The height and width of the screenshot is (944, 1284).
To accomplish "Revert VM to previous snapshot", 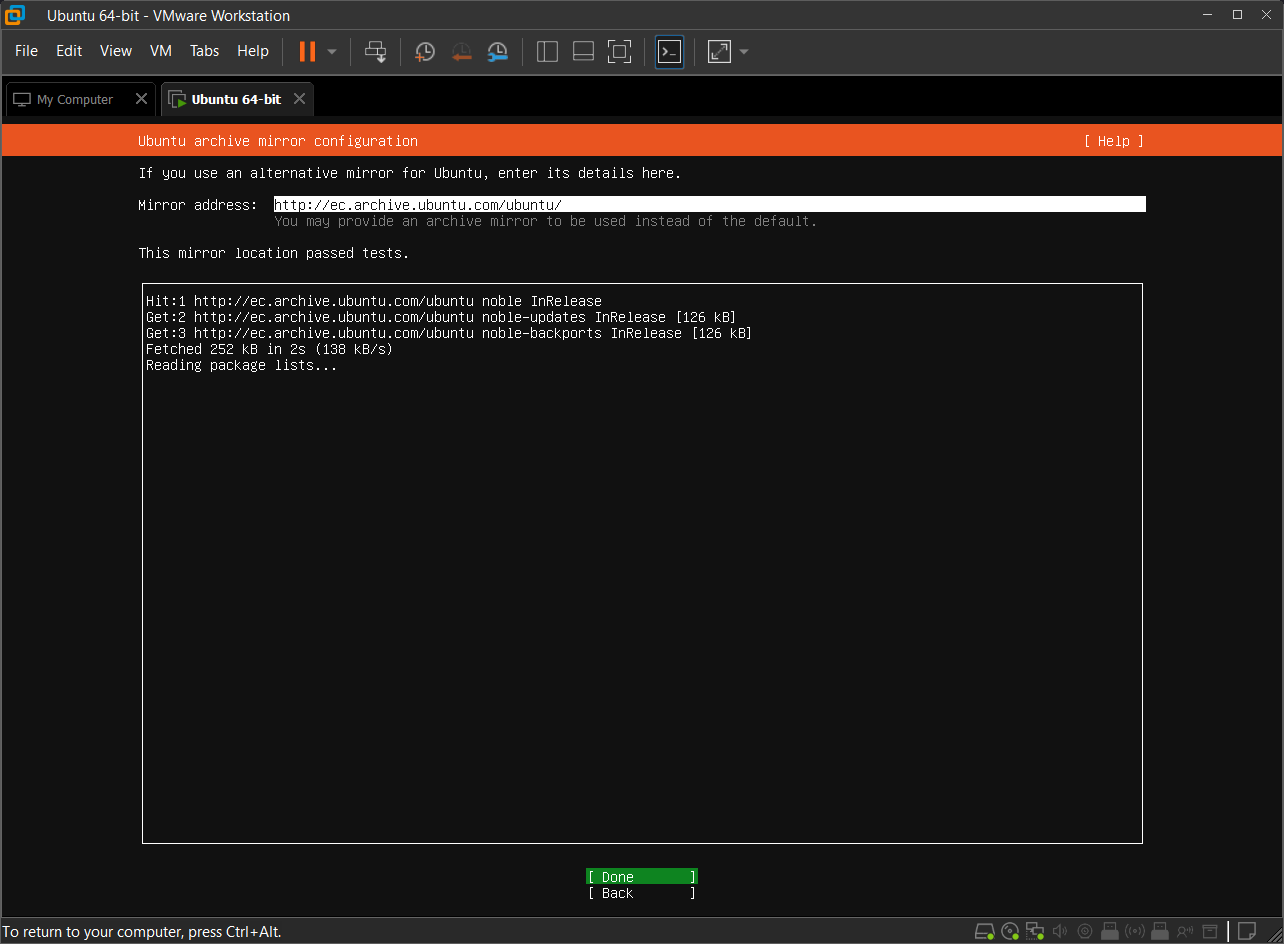I will point(461,51).
